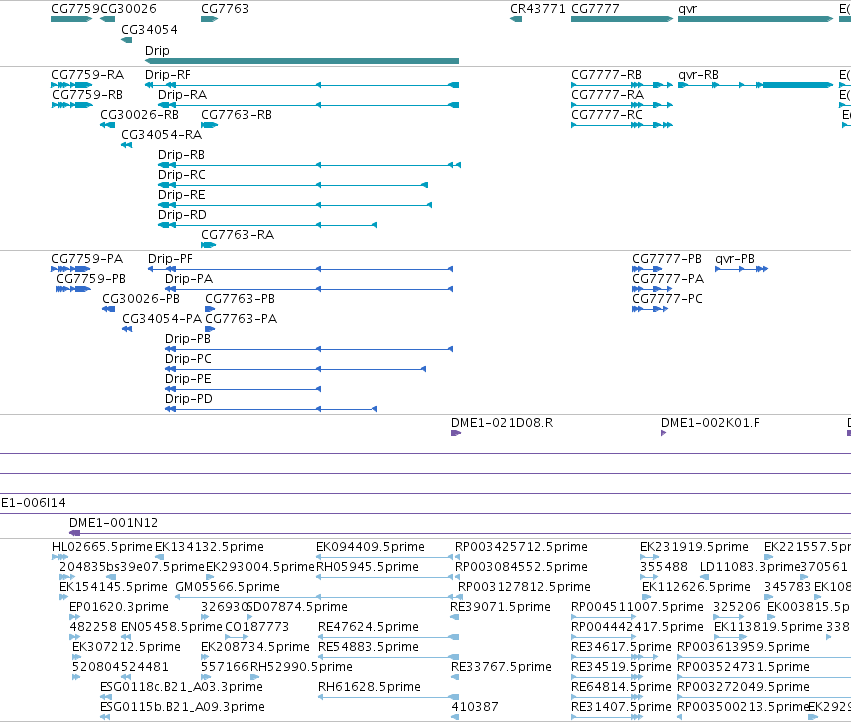Click the CG7763-PB protein label
Screen dimensions: 851x722
tap(240, 299)
